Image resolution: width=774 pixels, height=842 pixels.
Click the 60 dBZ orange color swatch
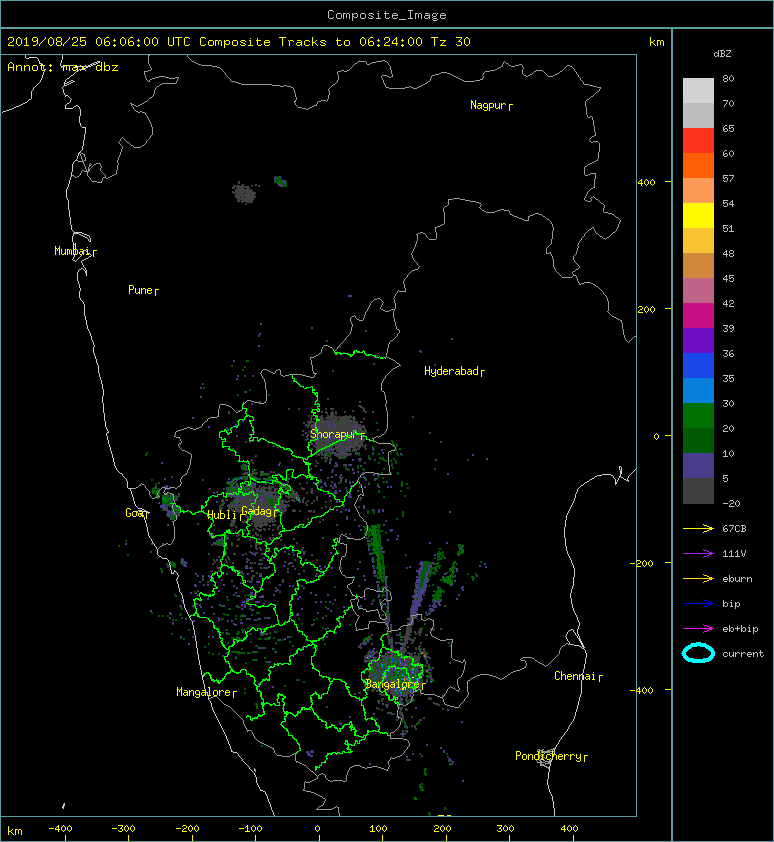point(698,165)
